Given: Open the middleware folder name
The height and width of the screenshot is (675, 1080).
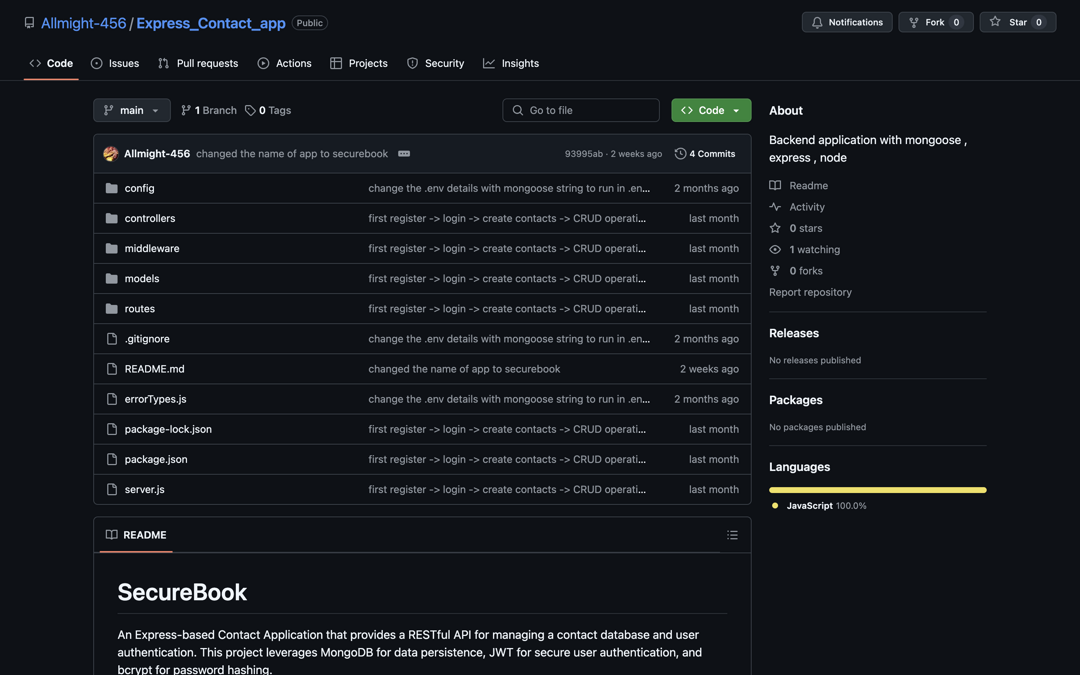Looking at the screenshot, I should (152, 249).
